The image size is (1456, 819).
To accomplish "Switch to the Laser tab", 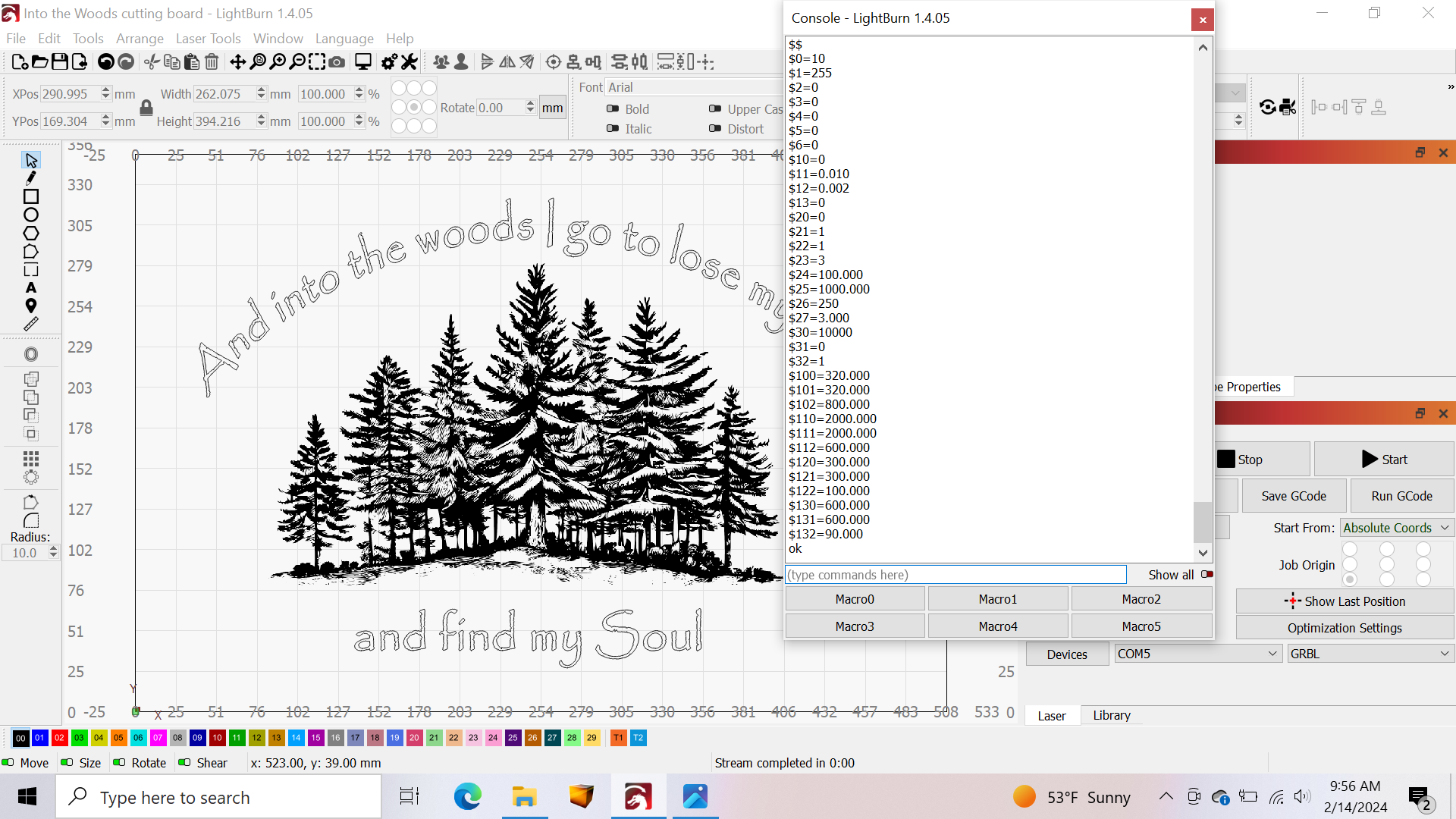I will click(1051, 715).
